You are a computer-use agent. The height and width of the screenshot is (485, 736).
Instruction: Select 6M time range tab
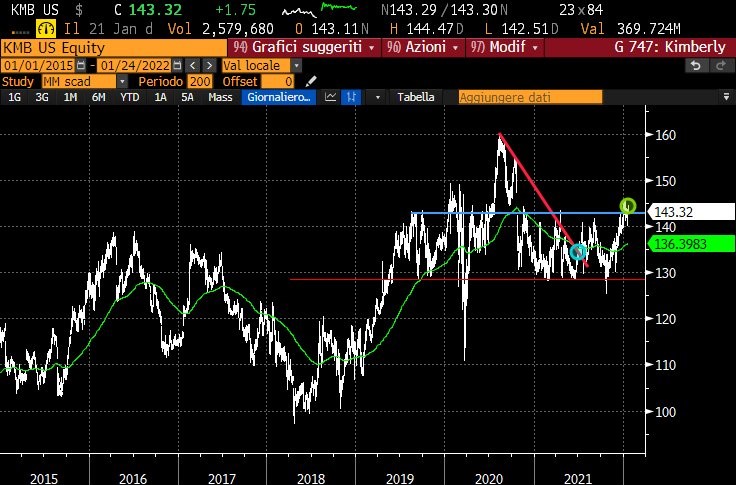click(x=98, y=97)
